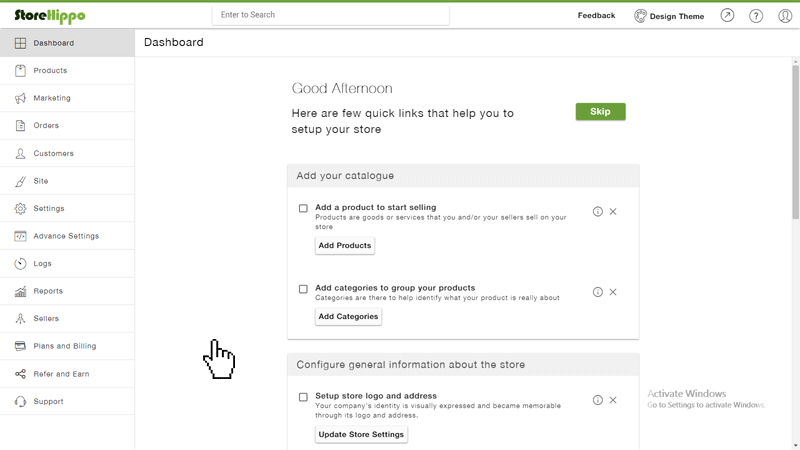The image size is (800, 450).
Task: Click info icon for Setup store logo
Action: point(597,400)
